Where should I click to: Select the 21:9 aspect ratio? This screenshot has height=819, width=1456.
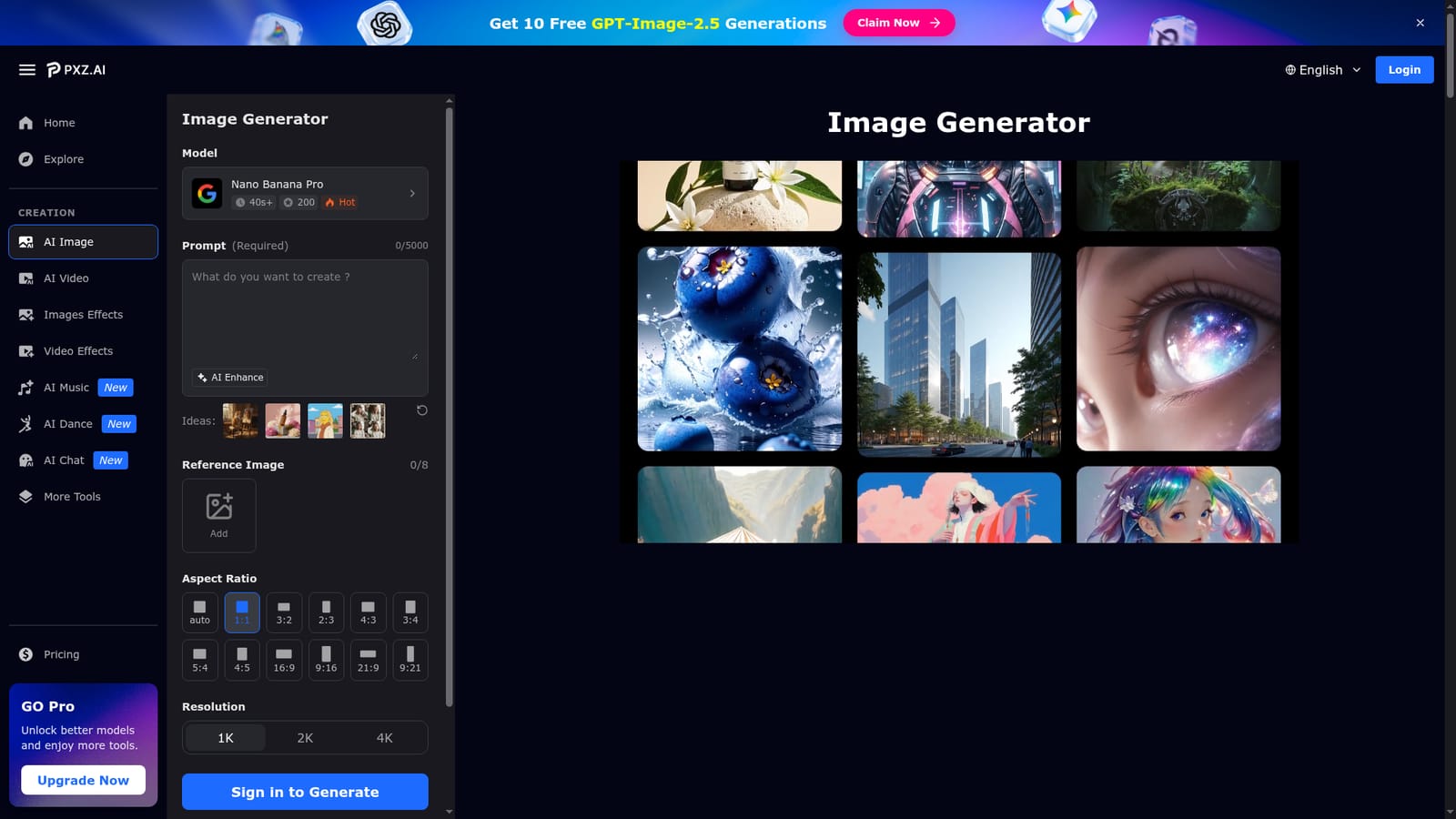click(x=369, y=660)
